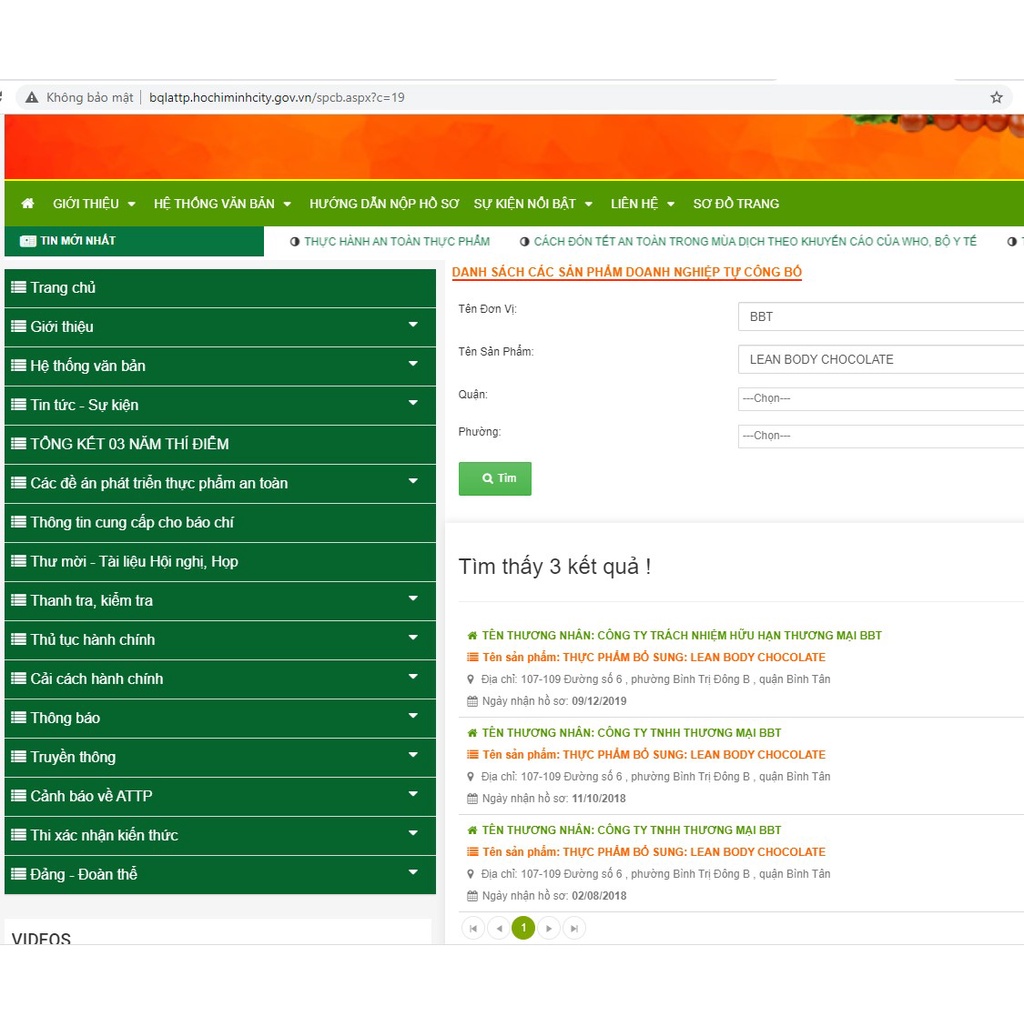The image size is (1024, 1024).
Task: Expand the Giới thiệu sidebar section
Action: click(413, 326)
